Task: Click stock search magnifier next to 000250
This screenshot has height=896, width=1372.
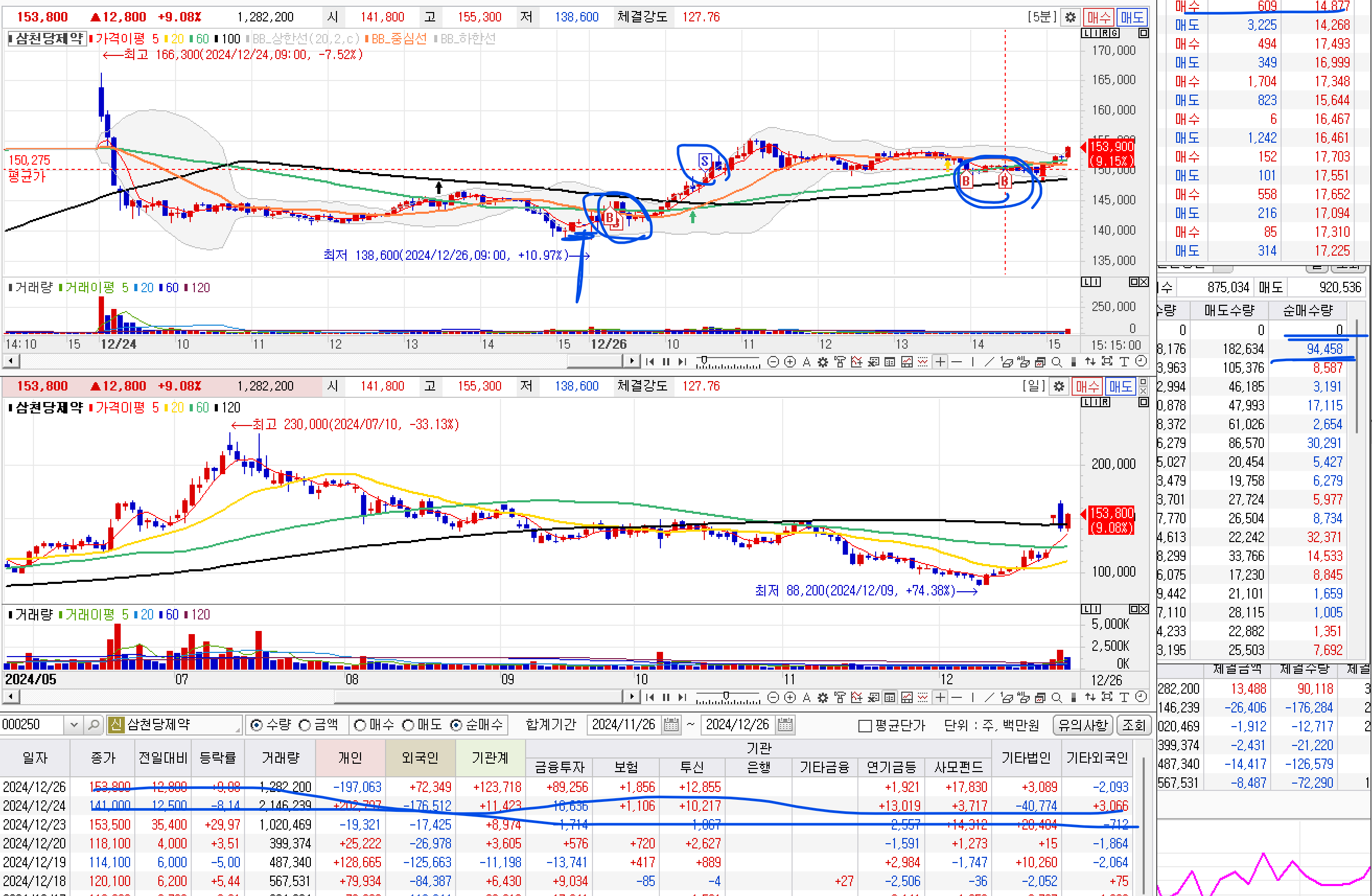Action: tap(94, 725)
